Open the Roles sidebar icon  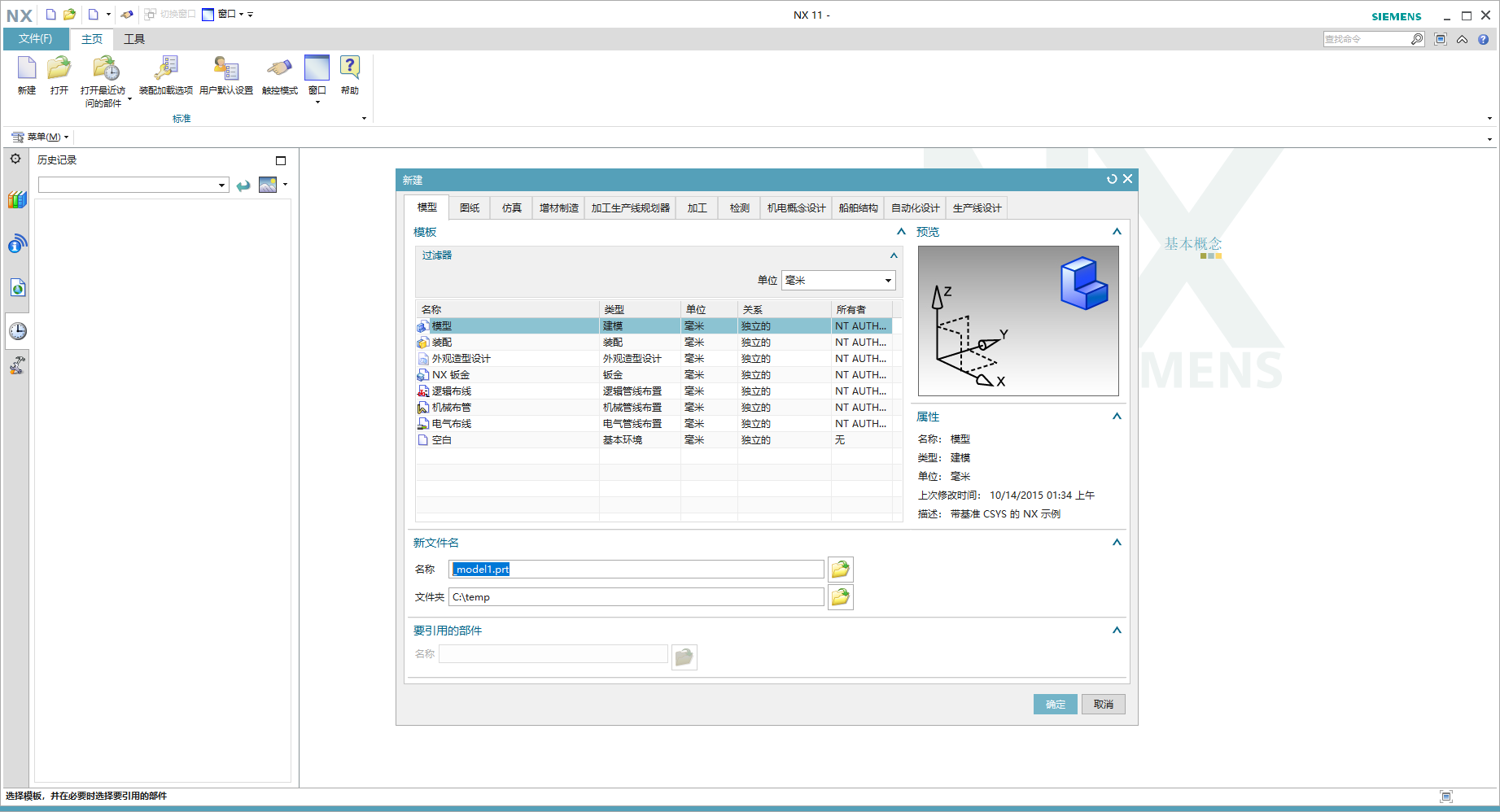pos(17,365)
